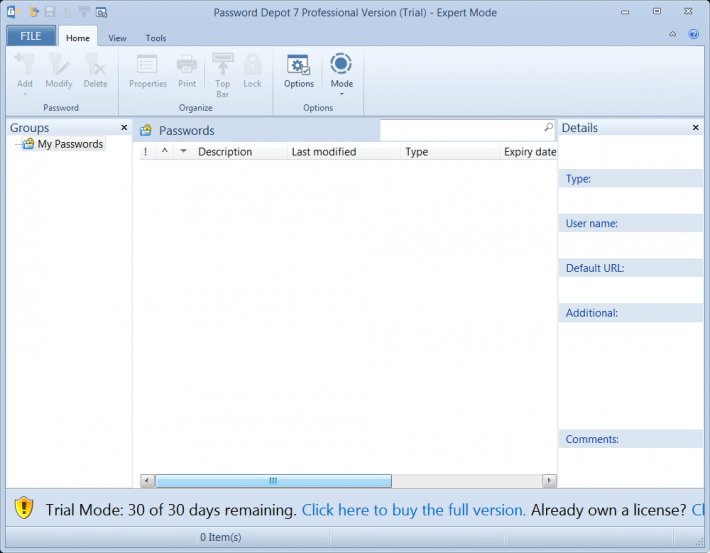This screenshot has height=553, width=710.
Task: Click the 'Trial Mode: 30 of 30 days remaining' text
Action: pyautogui.click(x=171, y=510)
